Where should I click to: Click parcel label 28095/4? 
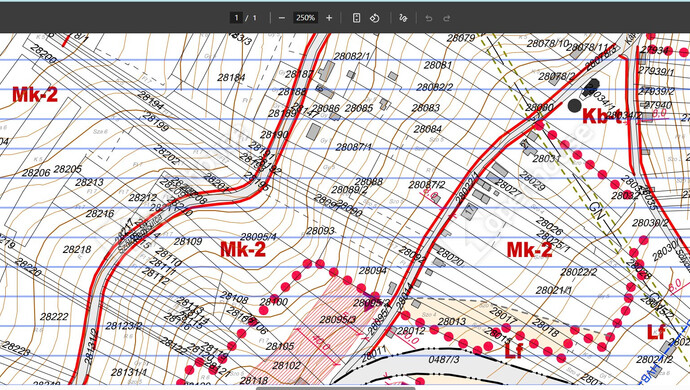point(259,237)
